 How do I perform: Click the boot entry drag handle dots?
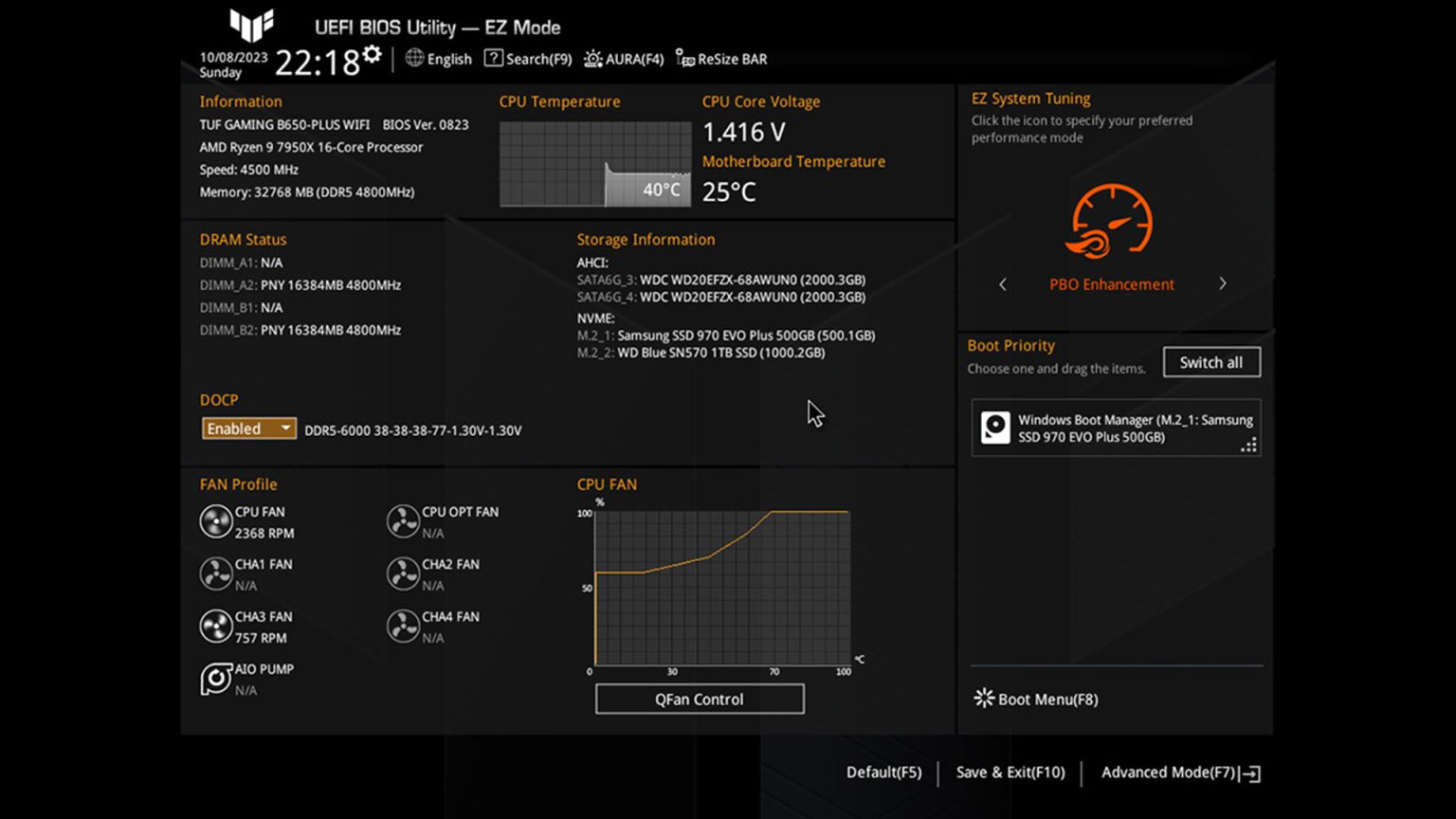(1249, 445)
